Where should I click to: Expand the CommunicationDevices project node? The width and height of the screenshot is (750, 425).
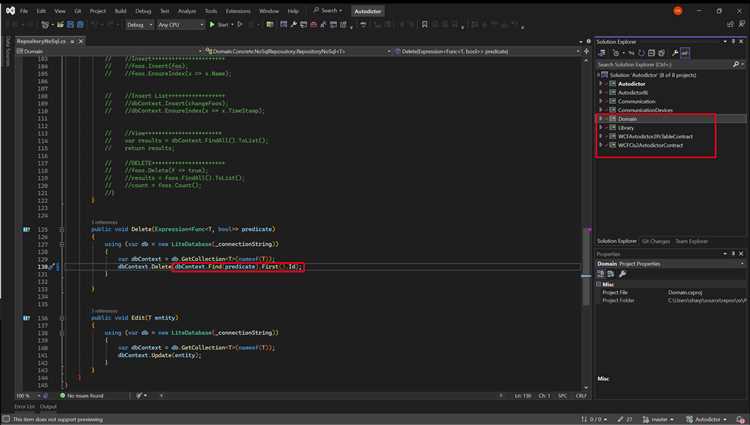[601, 110]
